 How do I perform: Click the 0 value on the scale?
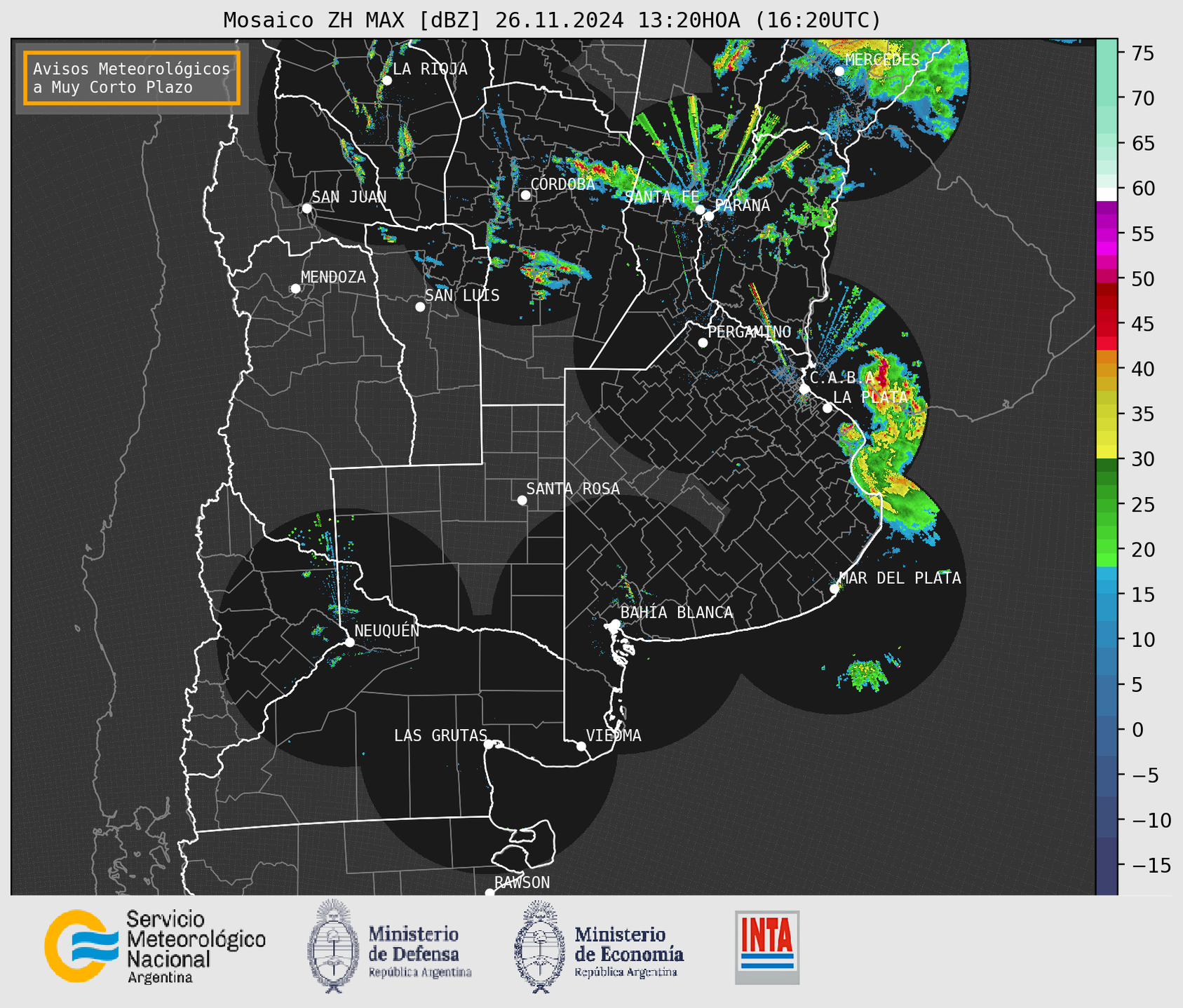pos(1138,730)
